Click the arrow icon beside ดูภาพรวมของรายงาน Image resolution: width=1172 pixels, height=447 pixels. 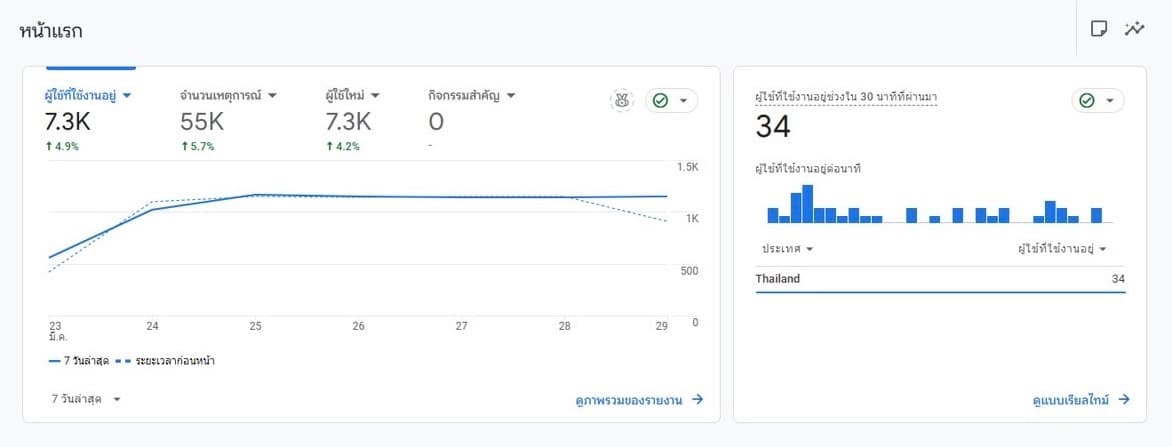point(698,400)
